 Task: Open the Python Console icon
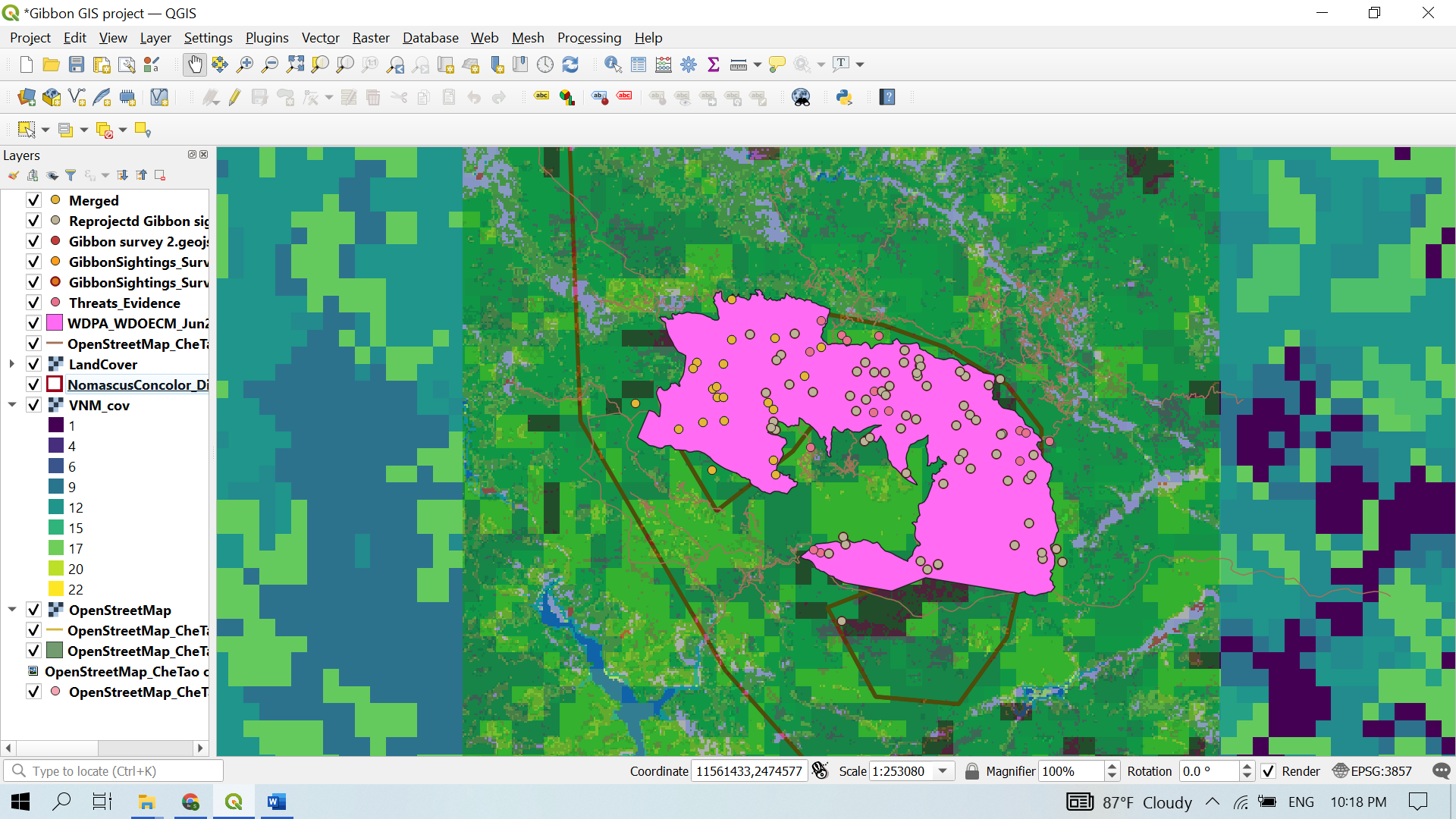point(844,97)
